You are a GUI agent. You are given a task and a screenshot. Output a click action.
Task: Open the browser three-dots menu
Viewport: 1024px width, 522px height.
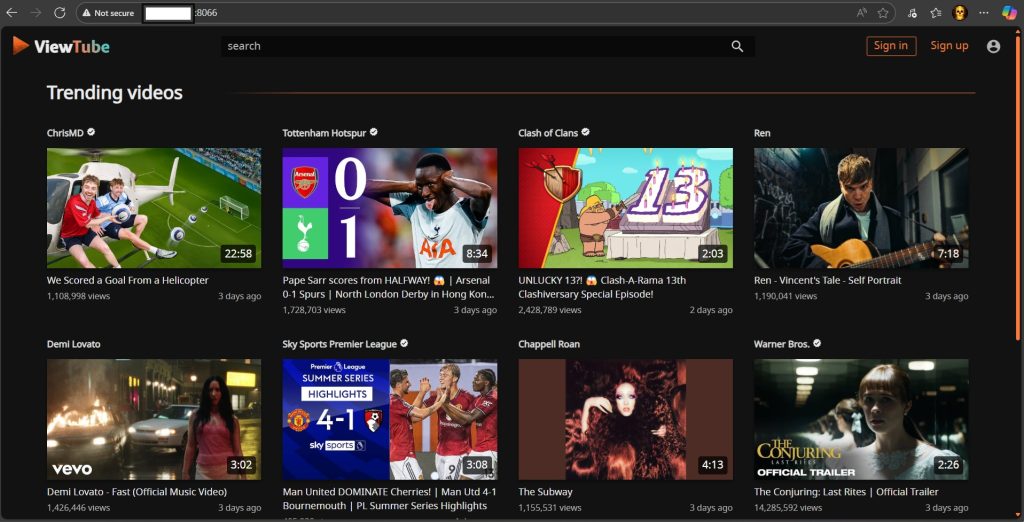(984, 13)
